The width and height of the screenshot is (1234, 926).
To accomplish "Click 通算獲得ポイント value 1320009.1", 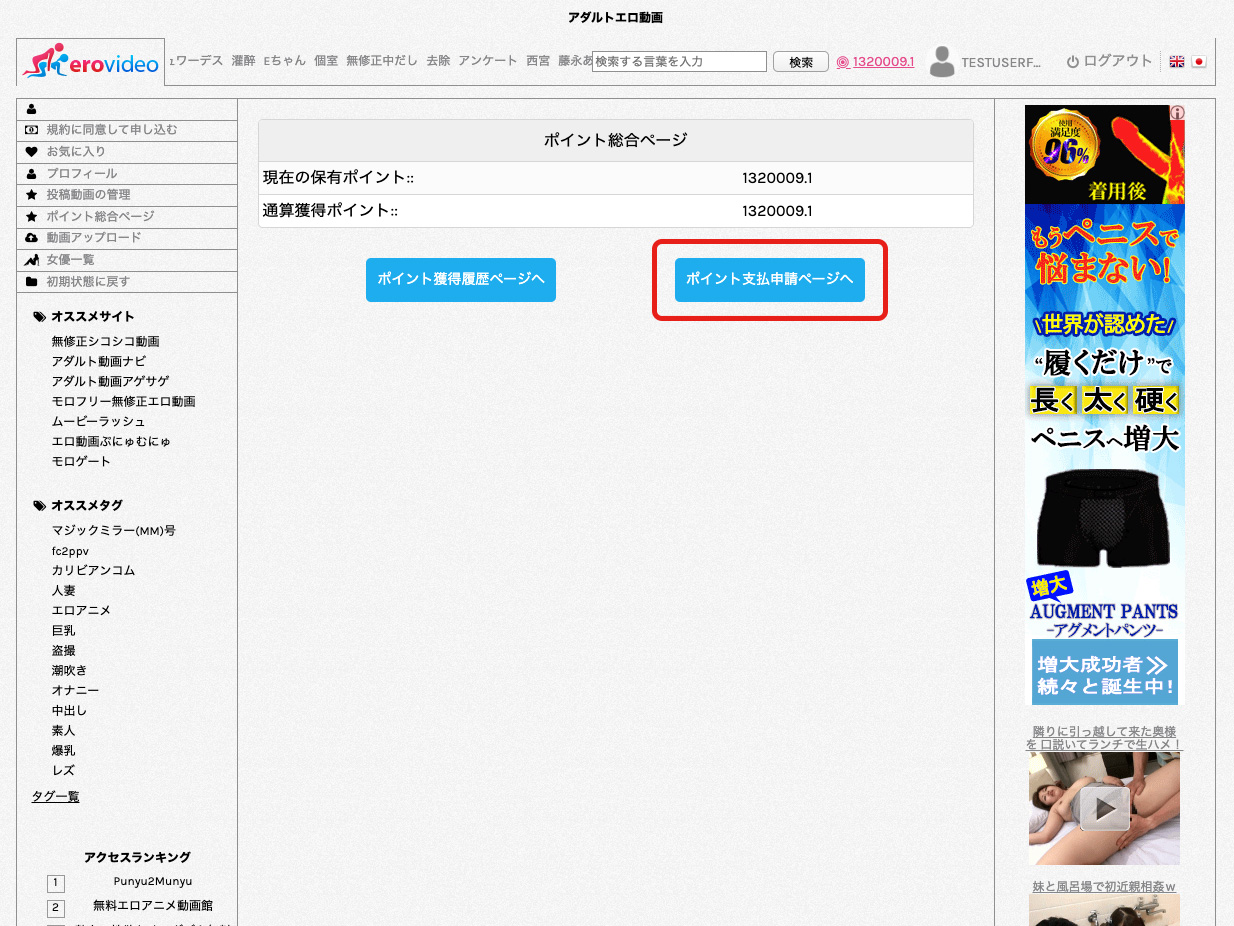I will pyautogui.click(x=777, y=211).
